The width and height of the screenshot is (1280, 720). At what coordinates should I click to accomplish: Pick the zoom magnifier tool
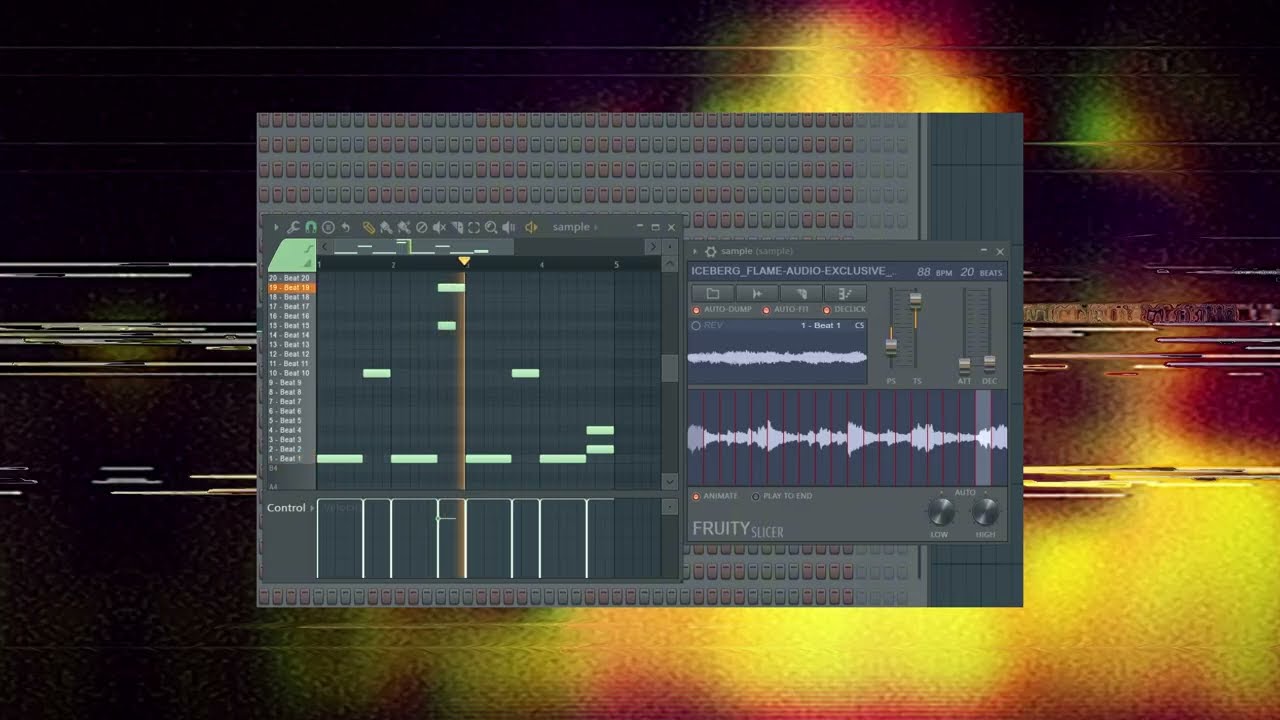coord(491,228)
